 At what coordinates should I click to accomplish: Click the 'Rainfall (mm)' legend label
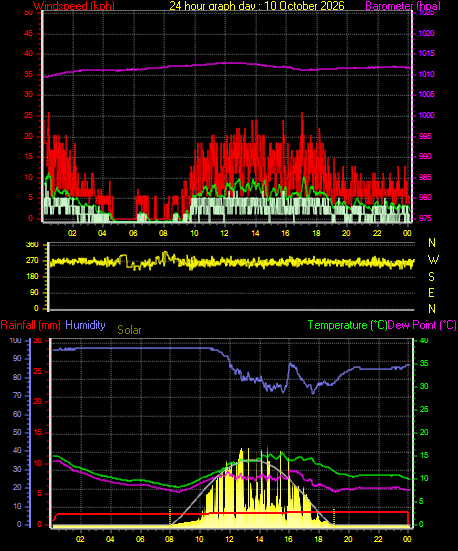31,325
